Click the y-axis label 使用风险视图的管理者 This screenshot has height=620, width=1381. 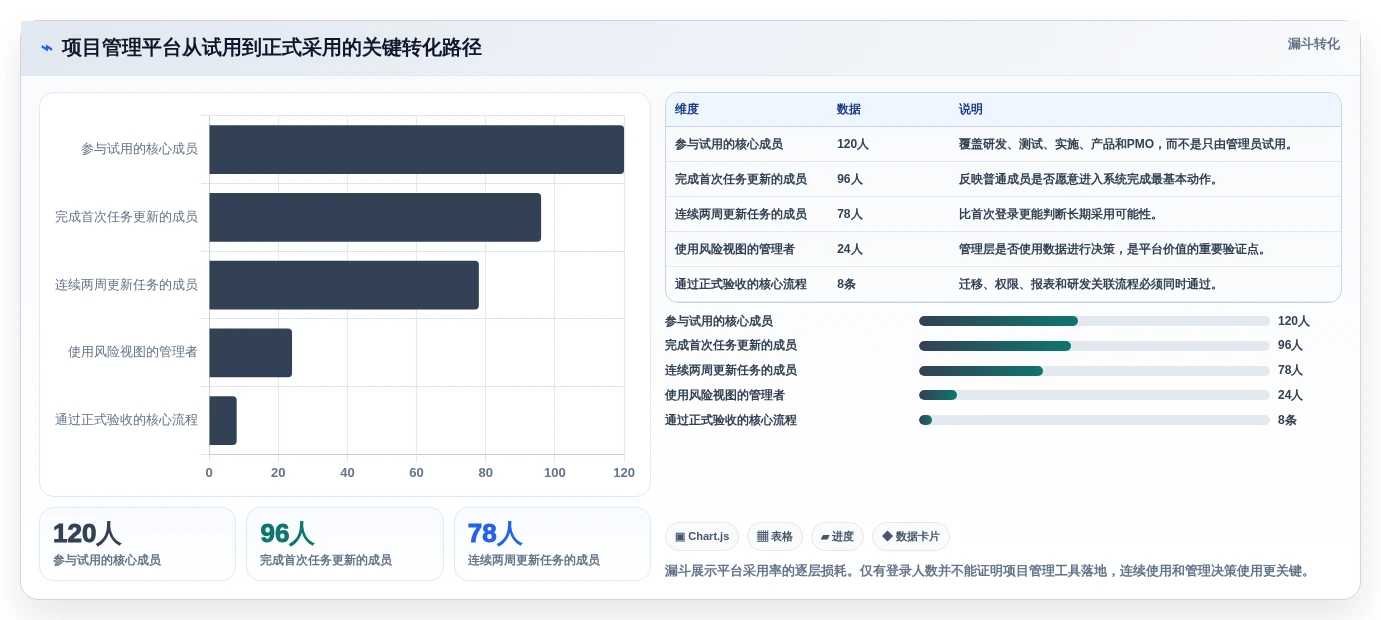[x=133, y=352]
